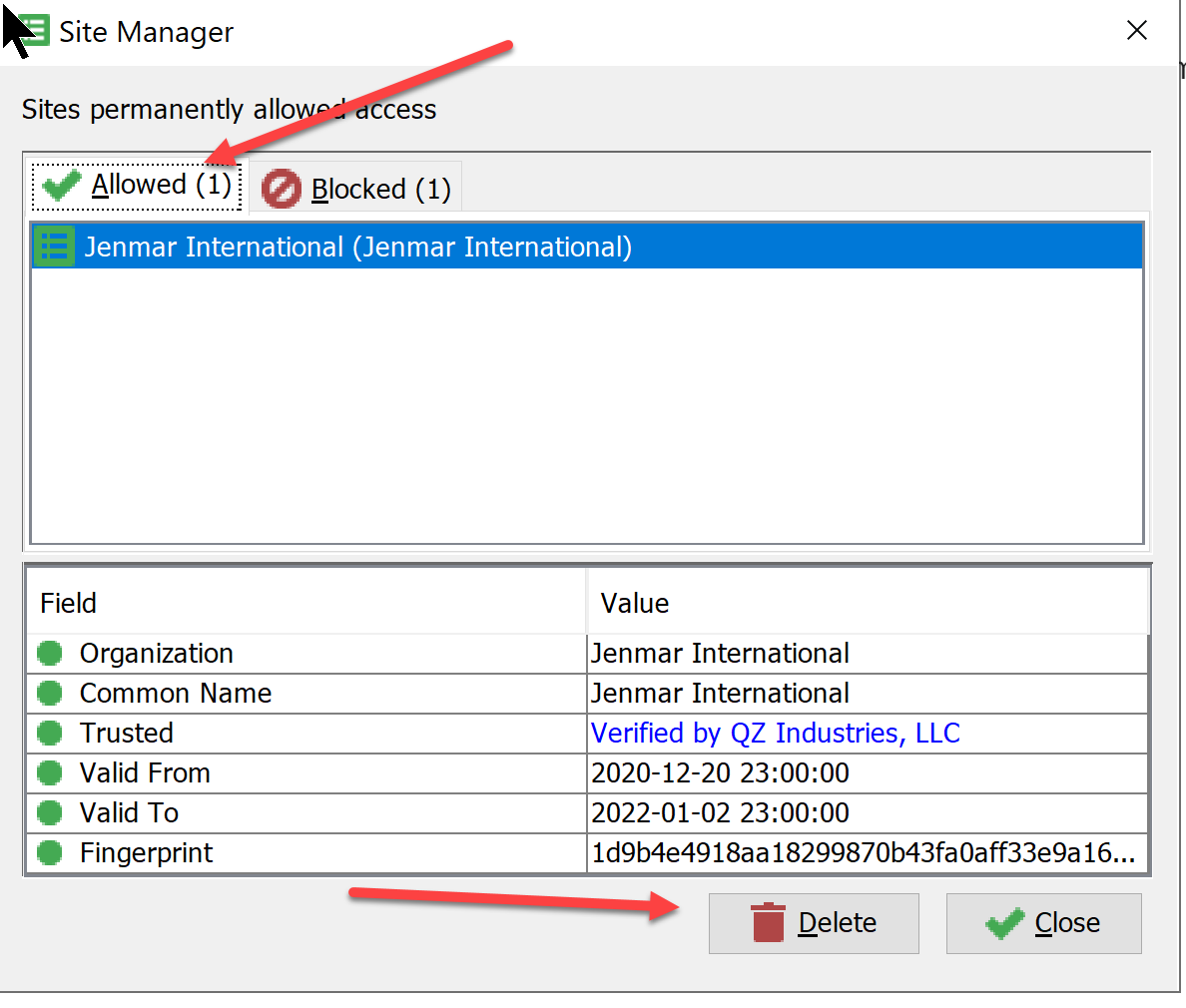Image resolution: width=1186 pixels, height=1008 pixels.
Task: Click the green status dot beside Organization
Action: tap(50, 654)
